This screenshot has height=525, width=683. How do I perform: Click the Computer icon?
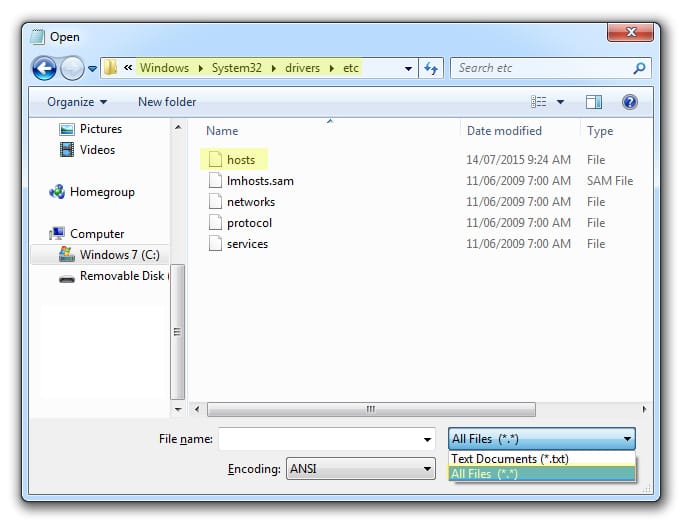57,234
